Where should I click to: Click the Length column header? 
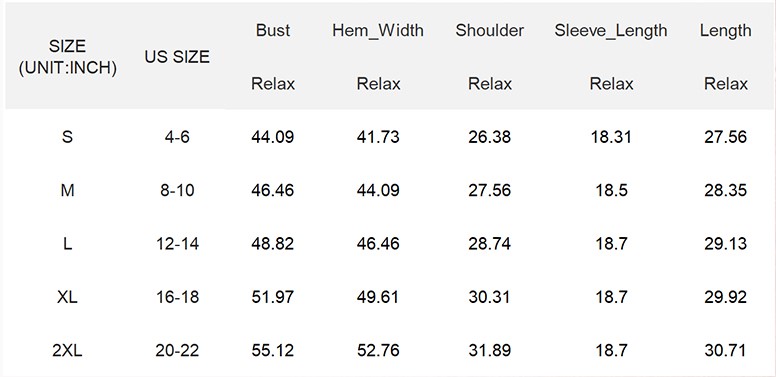tap(726, 31)
